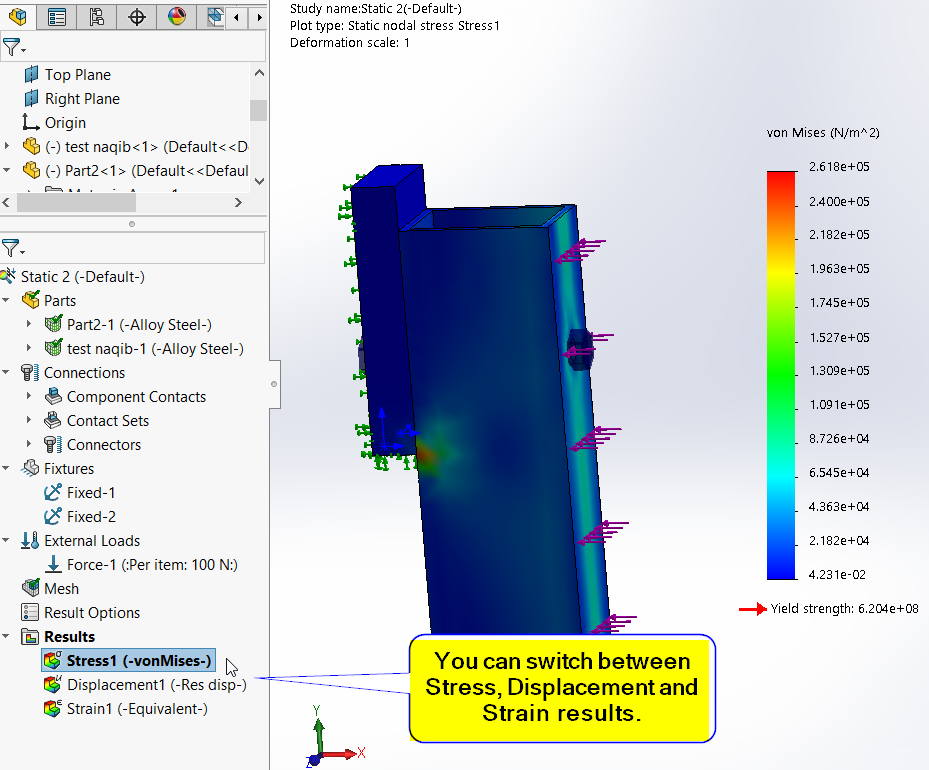Expand Connectors
This screenshot has width=929, height=770.
(x=28, y=444)
